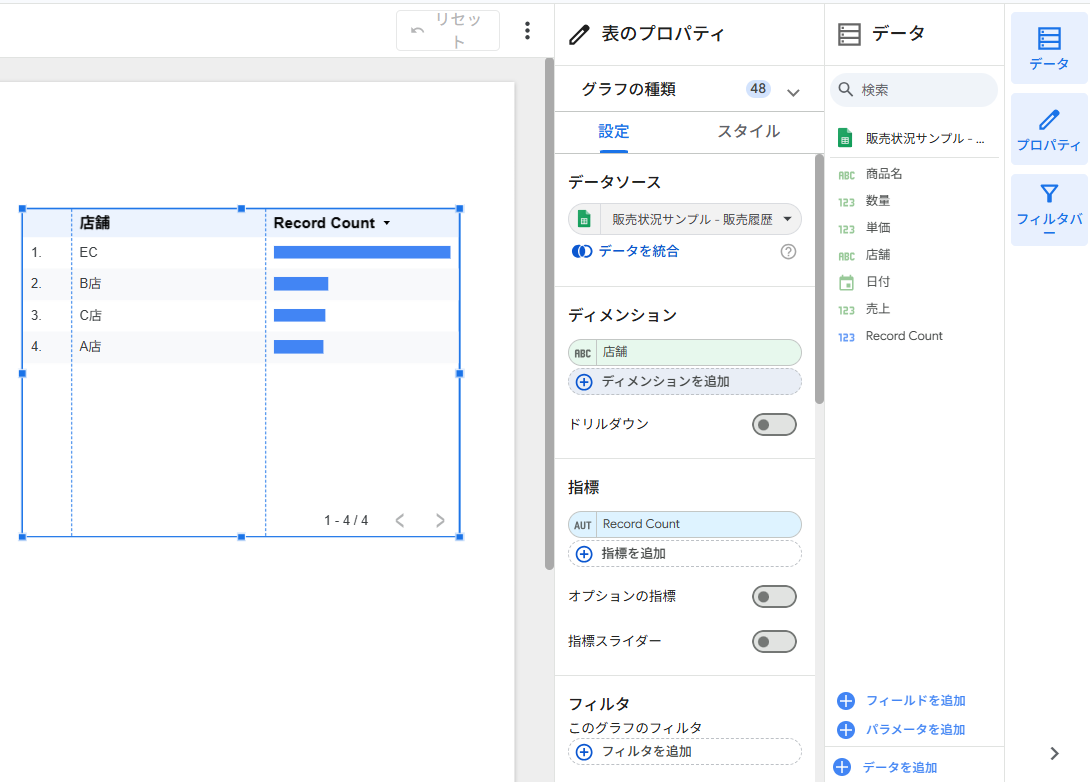The image size is (1090, 782).
Task: Click the リセット undo button
Action: (x=448, y=31)
